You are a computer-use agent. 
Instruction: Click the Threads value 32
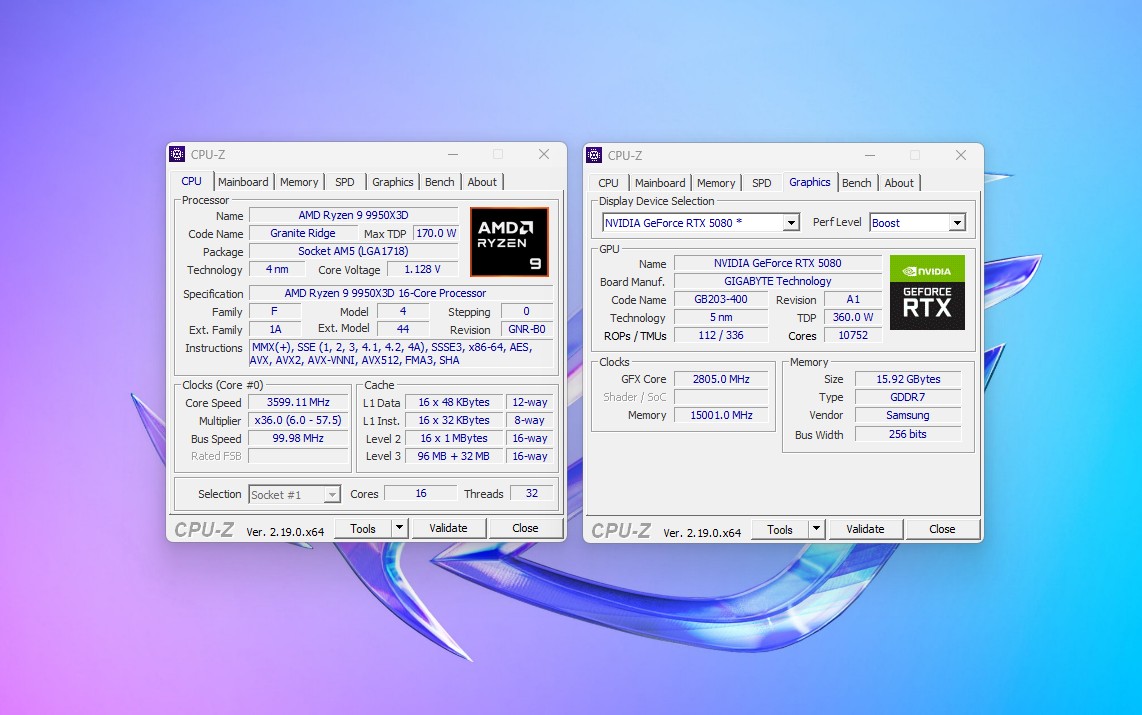point(532,493)
